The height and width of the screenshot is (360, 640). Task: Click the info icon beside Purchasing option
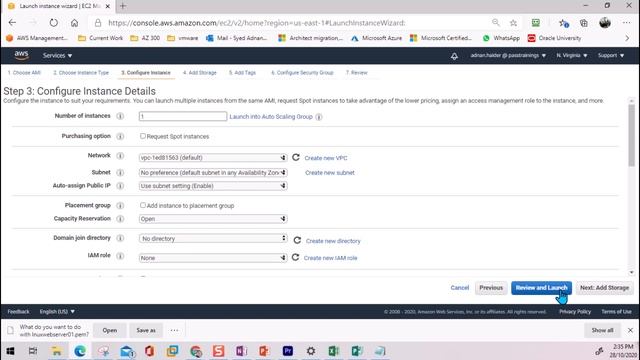(x=120, y=136)
